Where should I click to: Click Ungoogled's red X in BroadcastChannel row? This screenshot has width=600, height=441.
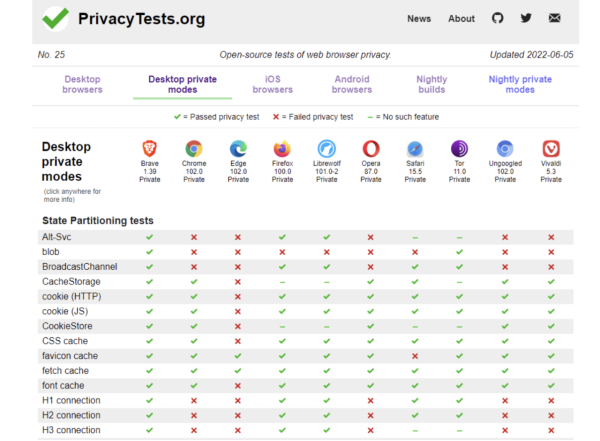tap(505, 267)
